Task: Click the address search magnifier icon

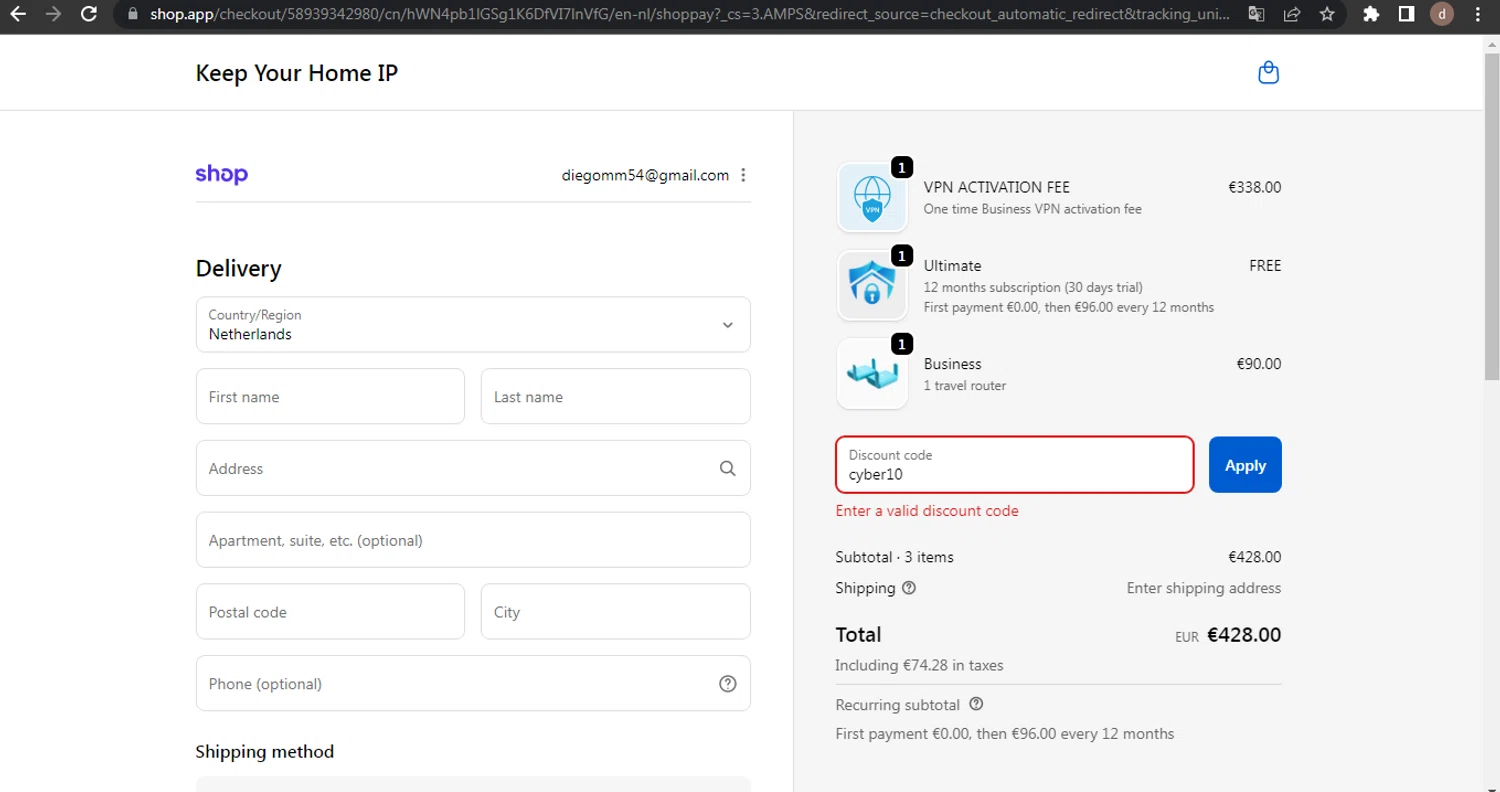Action: point(727,468)
